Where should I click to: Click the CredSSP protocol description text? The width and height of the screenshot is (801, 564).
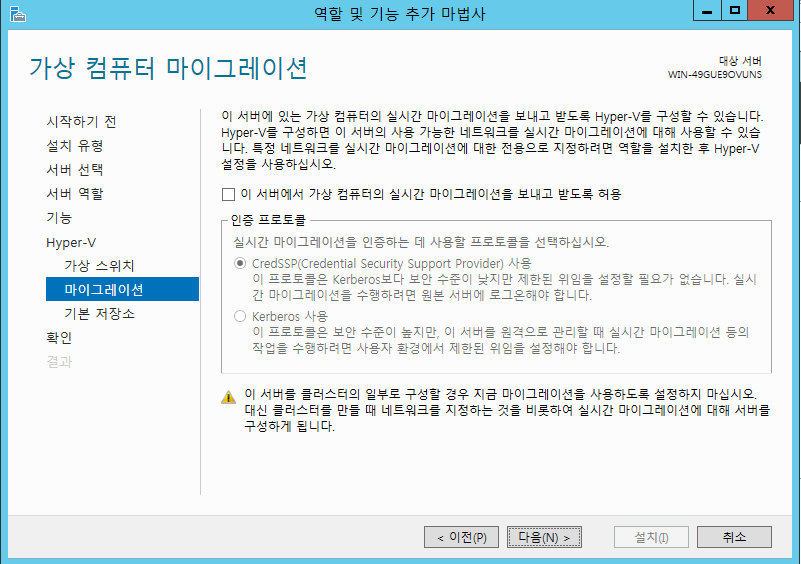point(504,287)
